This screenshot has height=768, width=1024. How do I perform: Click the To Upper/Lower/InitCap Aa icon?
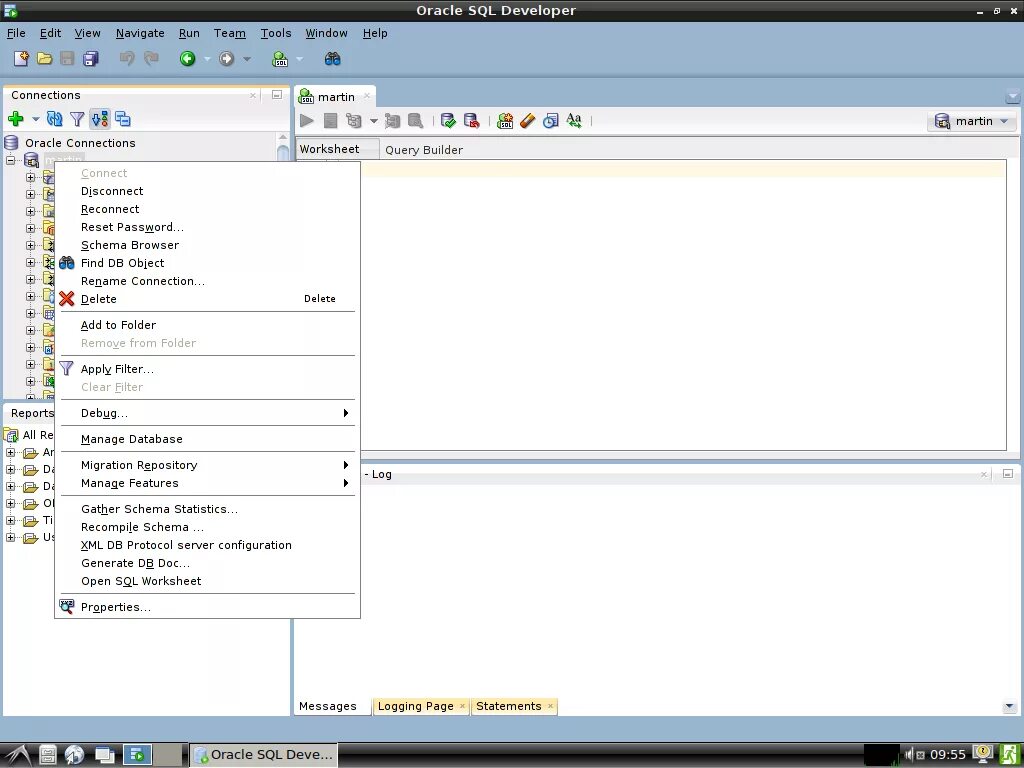574,121
